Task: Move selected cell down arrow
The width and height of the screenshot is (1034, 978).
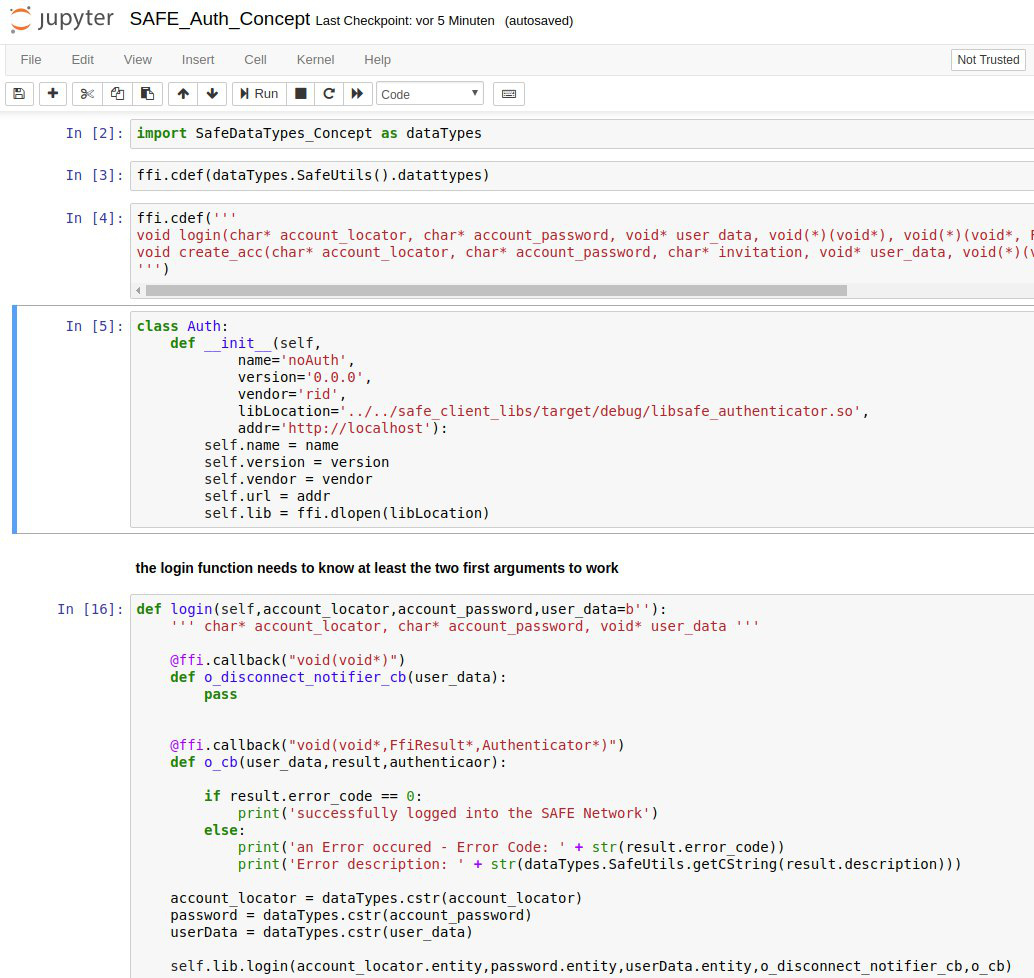Action: (x=212, y=94)
